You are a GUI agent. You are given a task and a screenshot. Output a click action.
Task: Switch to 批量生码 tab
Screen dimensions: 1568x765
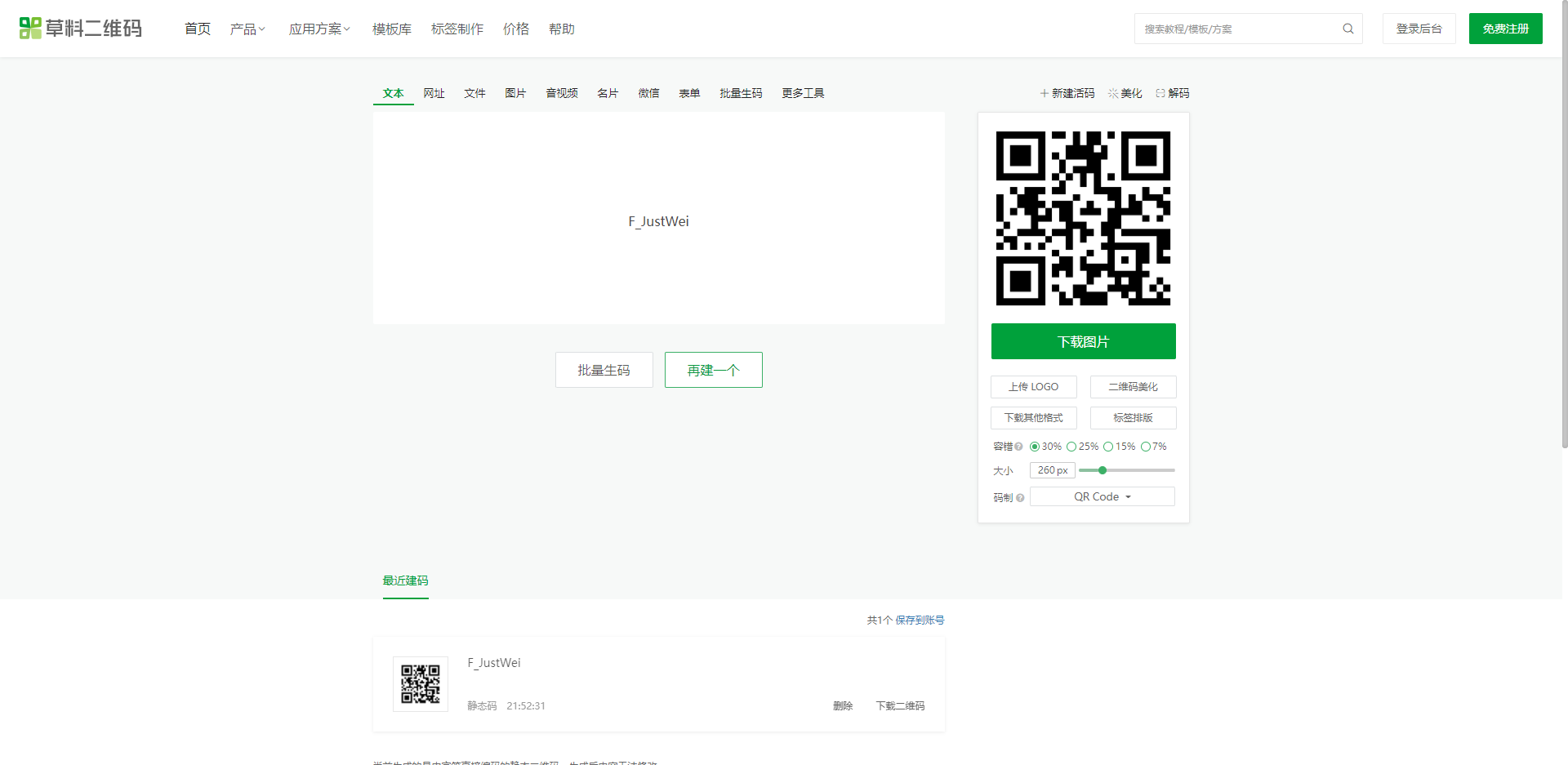[x=741, y=93]
